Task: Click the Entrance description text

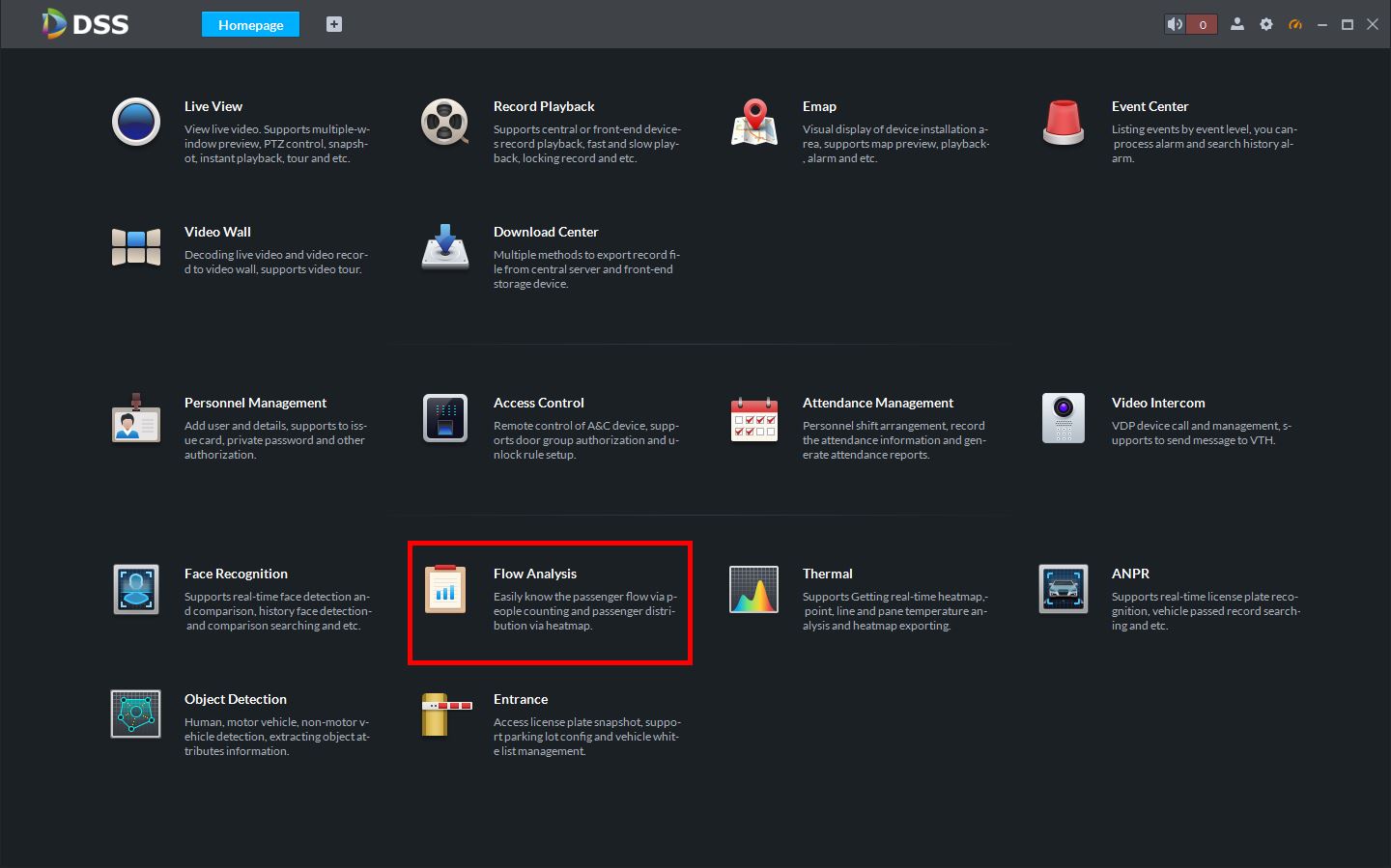Action: click(x=587, y=737)
